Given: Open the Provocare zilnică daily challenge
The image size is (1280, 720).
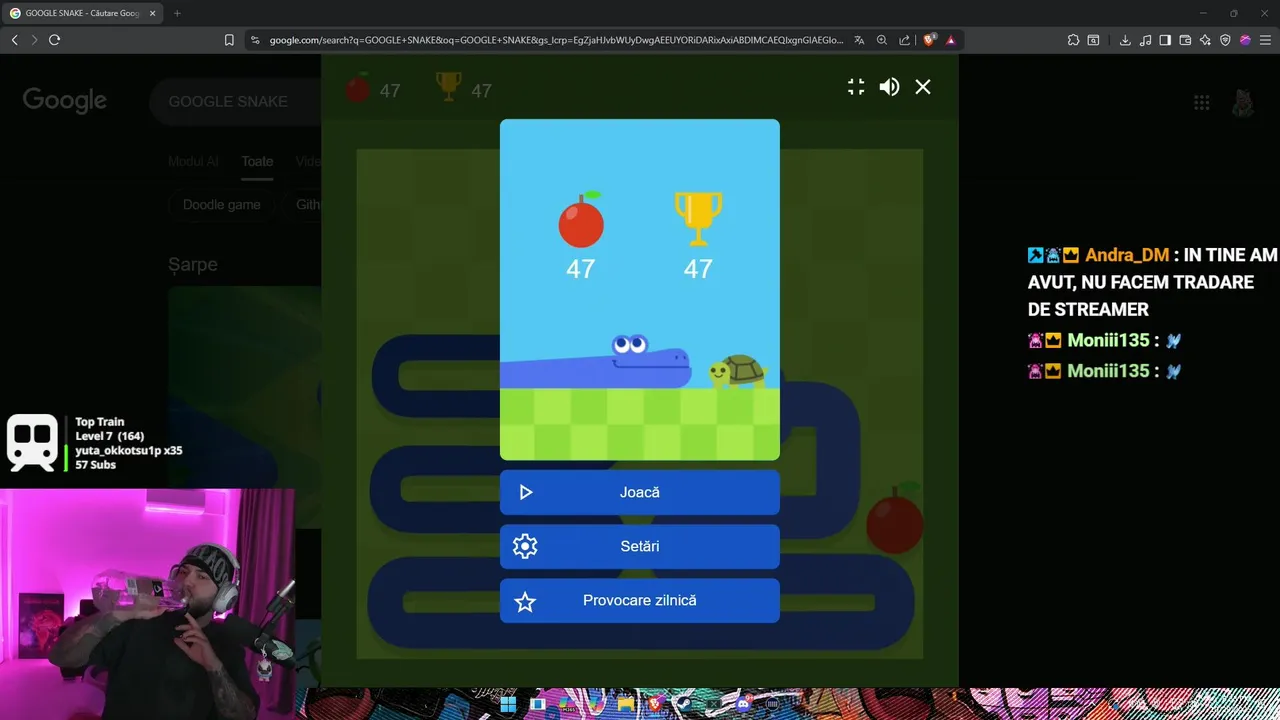Looking at the screenshot, I should pos(640,600).
